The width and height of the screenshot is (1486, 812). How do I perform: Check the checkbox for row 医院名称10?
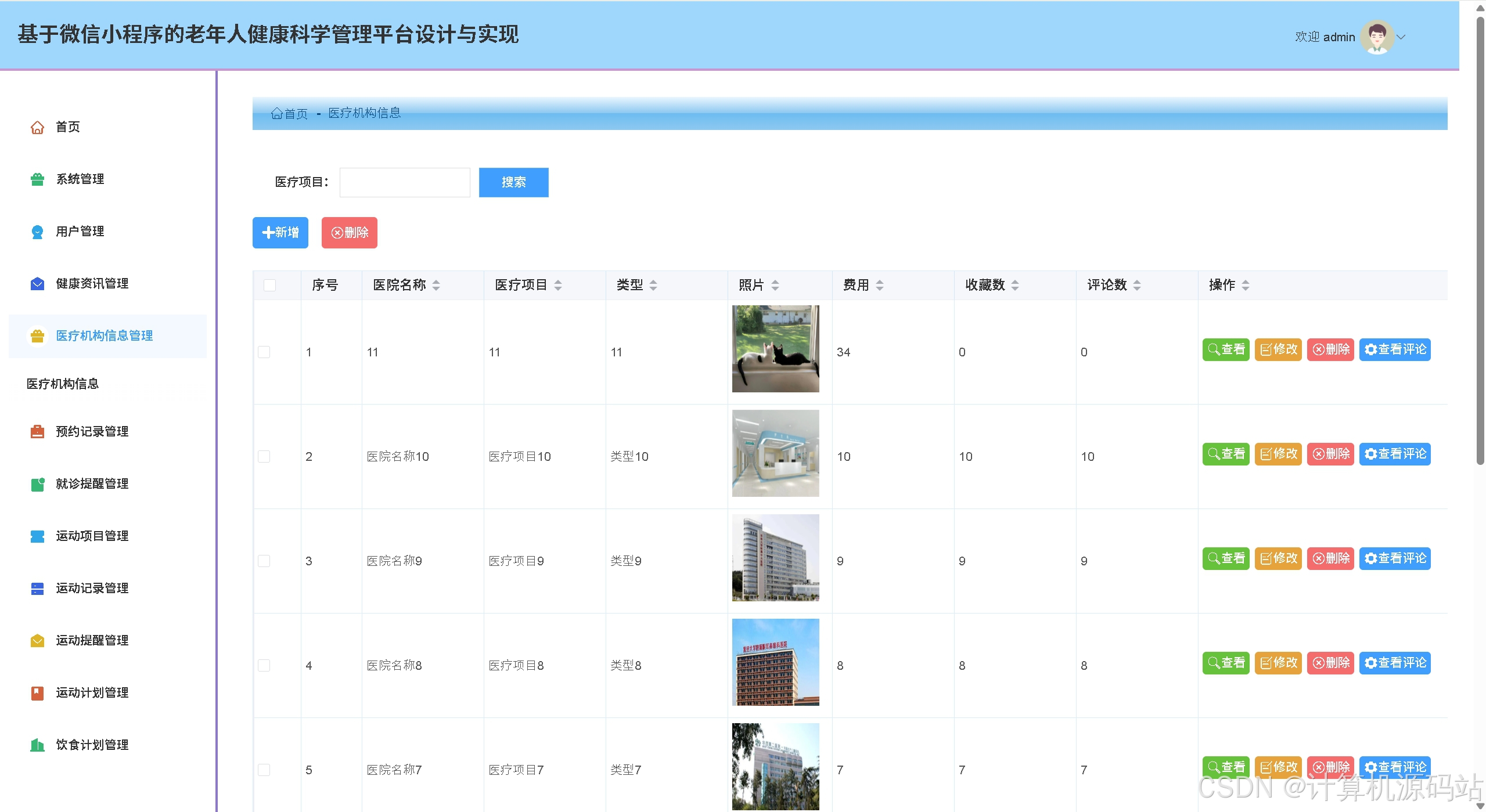(x=264, y=456)
